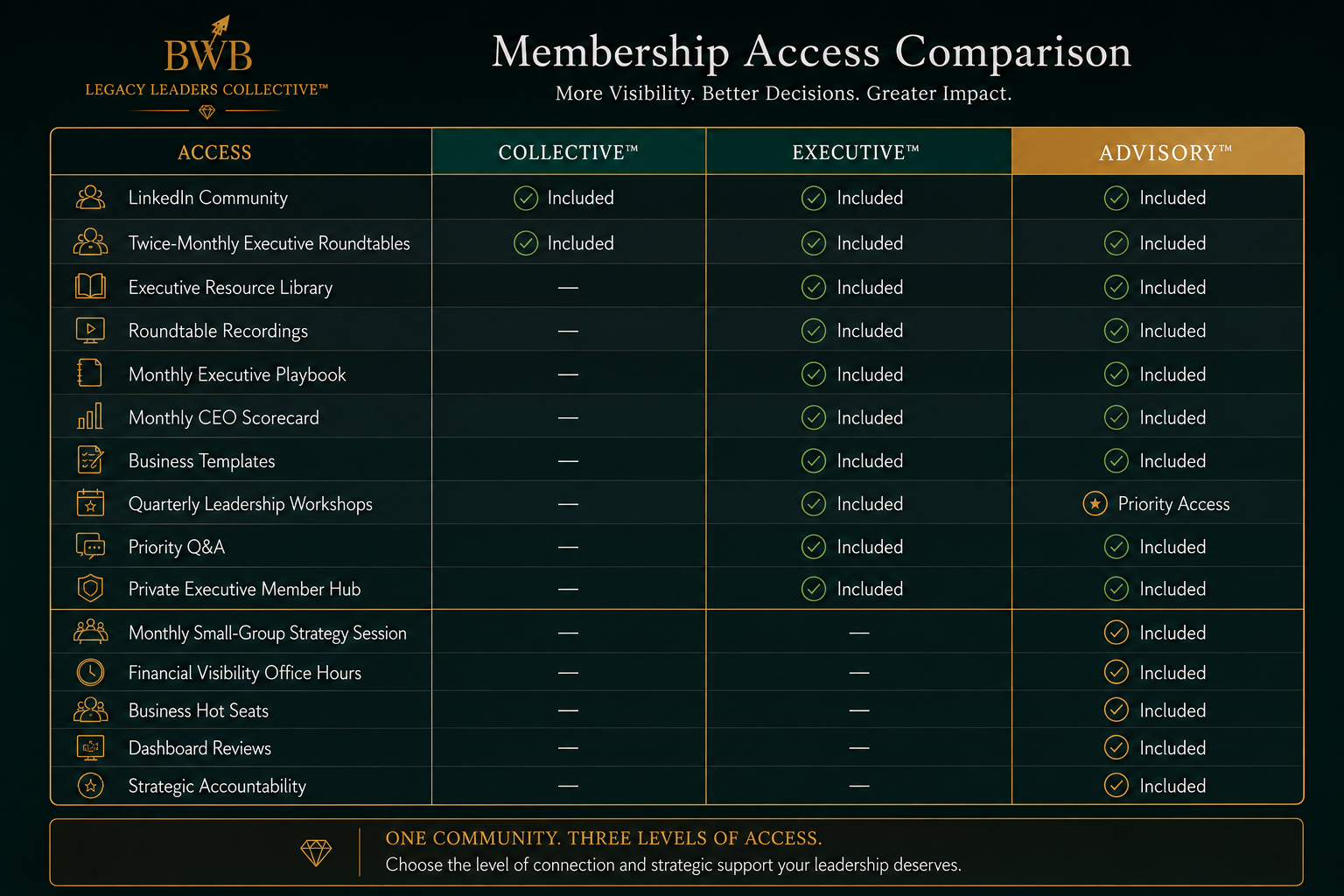This screenshot has width=1344, height=896.
Task: Click the Monthly CEO Scorecard bar chart icon
Action: point(90,416)
